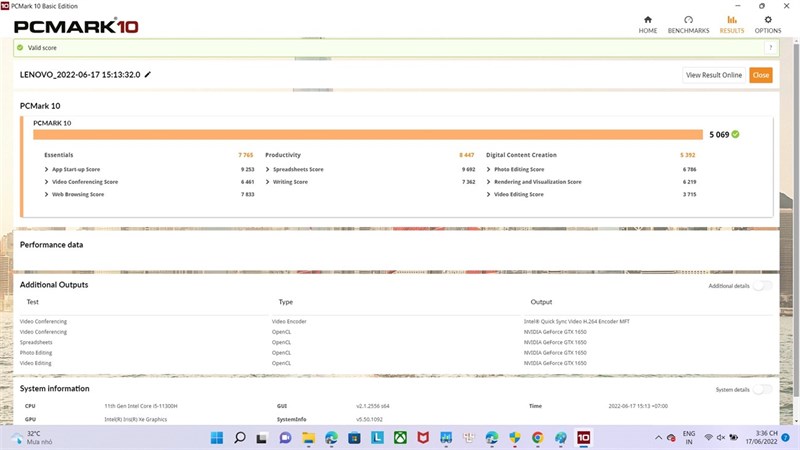Viewport: 800px width, 450px height.
Task: Open the clock showing 3:36 CH
Action: coord(762,438)
